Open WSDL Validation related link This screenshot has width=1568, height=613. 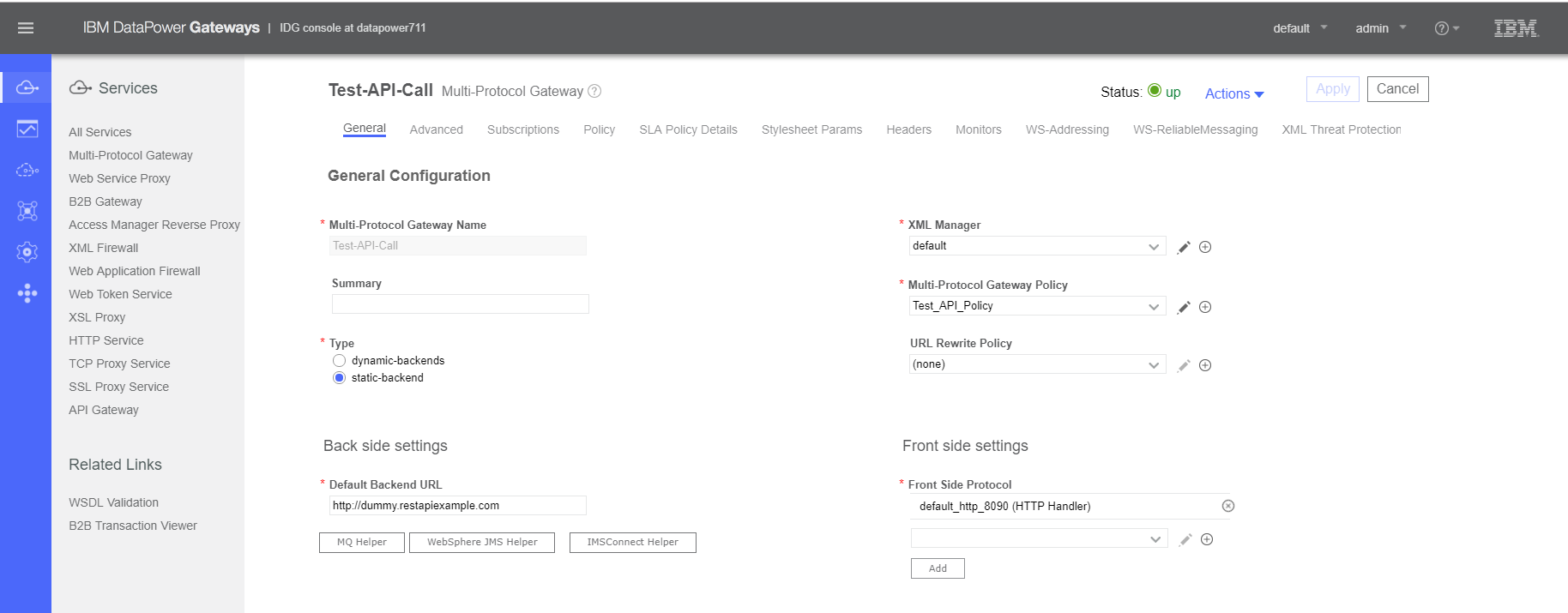(113, 502)
